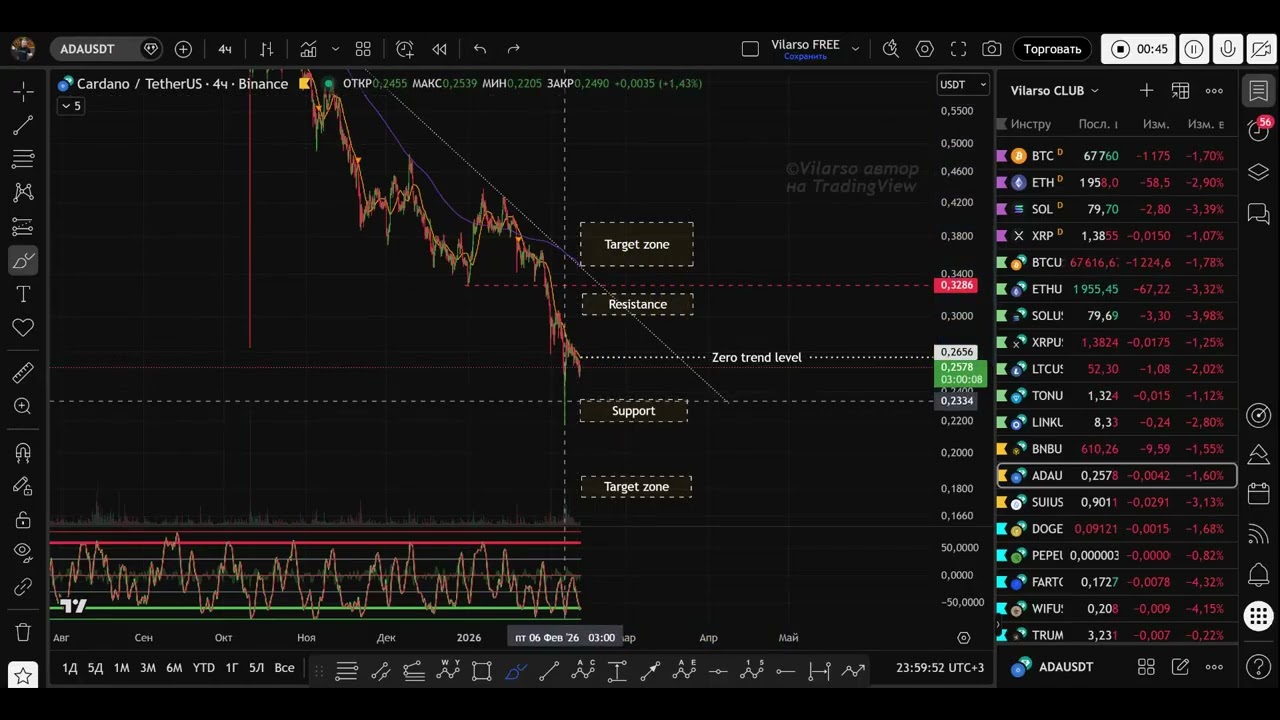Select BTC row in the watchlist

(x=1118, y=156)
